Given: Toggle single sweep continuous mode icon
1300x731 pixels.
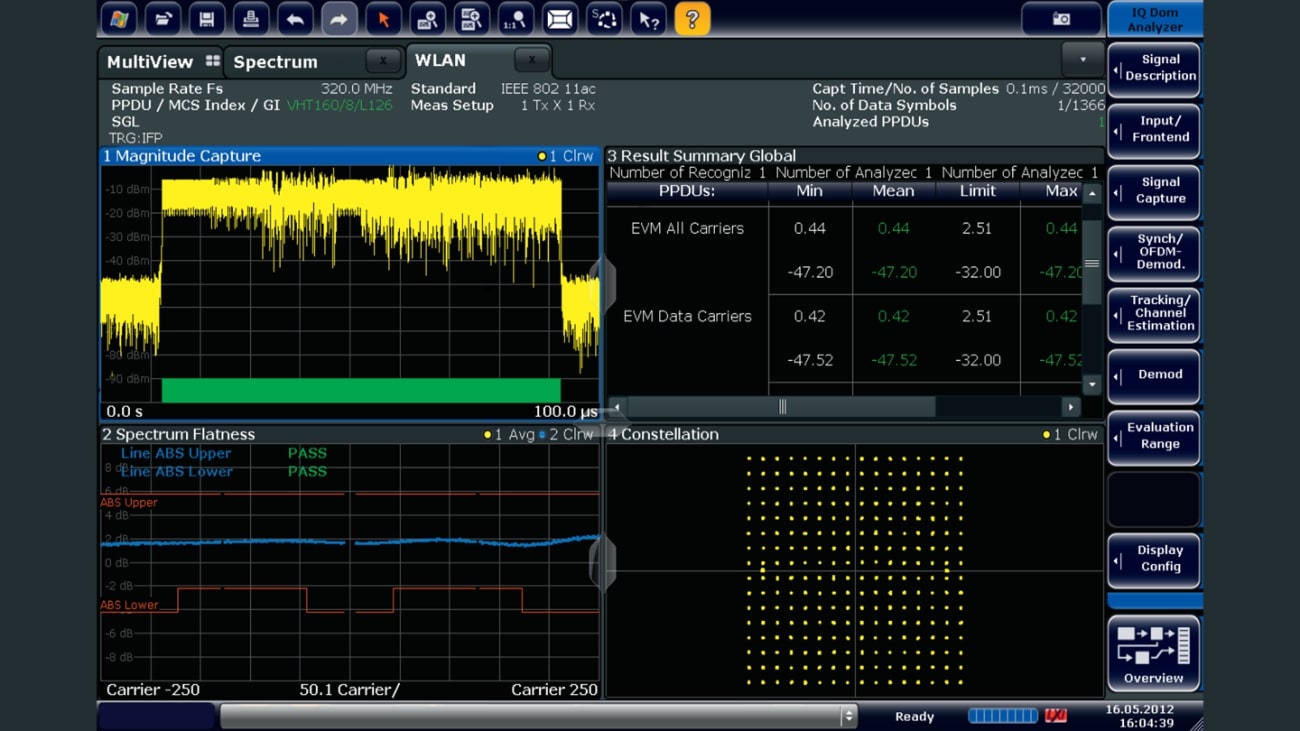Looking at the screenshot, I should pyautogui.click(x=603, y=18).
